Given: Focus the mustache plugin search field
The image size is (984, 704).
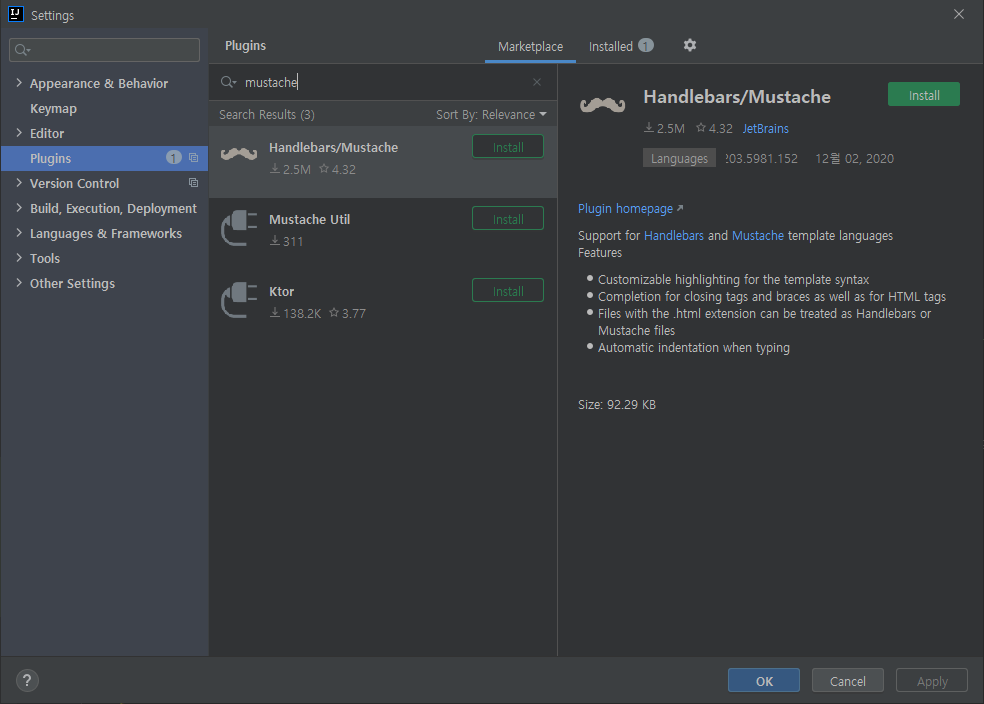Looking at the screenshot, I should (x=383, y=82).
